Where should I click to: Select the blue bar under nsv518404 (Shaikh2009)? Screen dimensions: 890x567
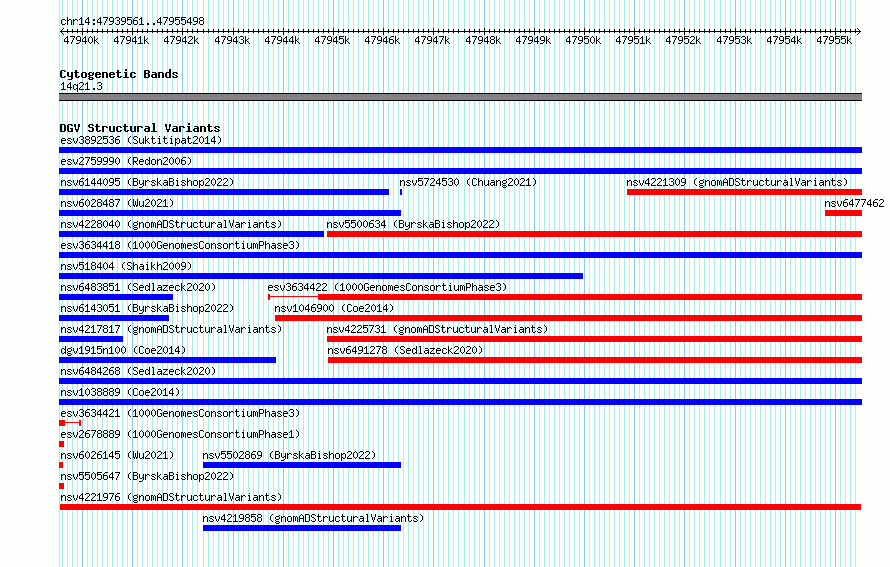tap(321, 276)
